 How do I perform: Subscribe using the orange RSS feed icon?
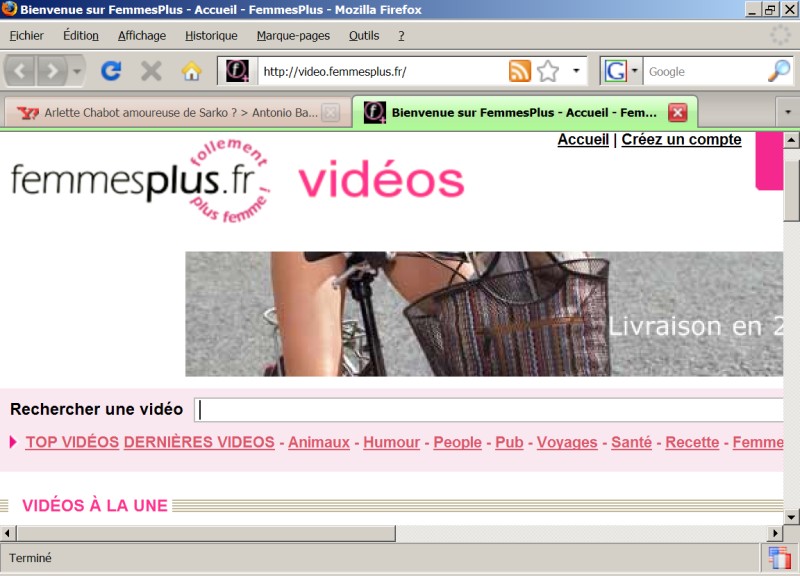coord(520,71)
